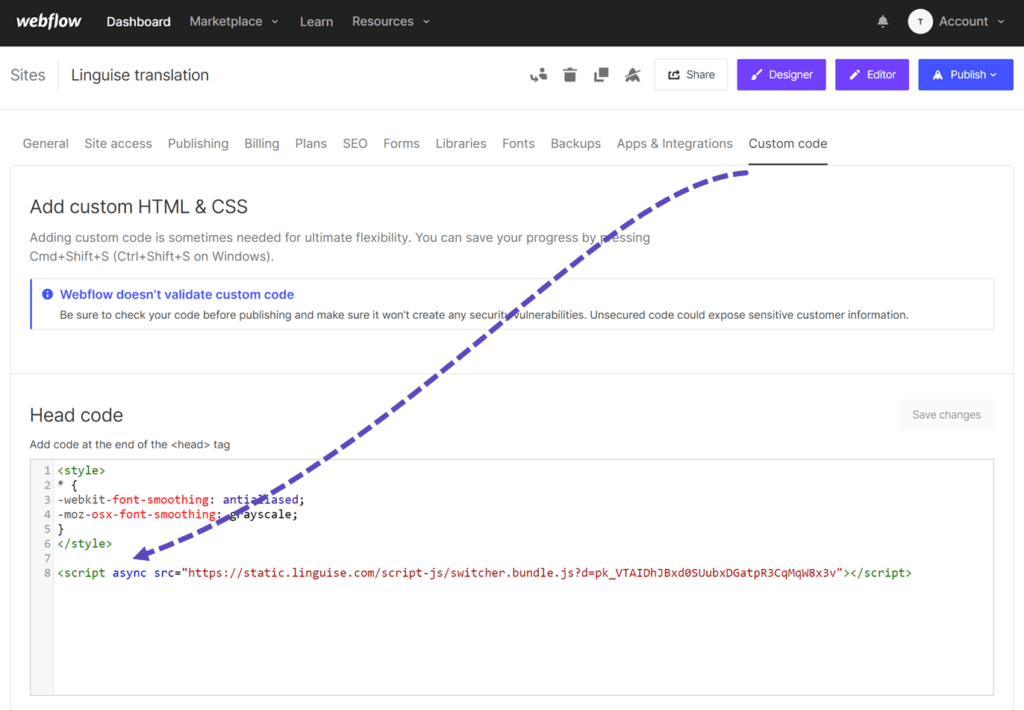Click the Share export icon
Screen dimensions: 1024x710
coord(676,74)
